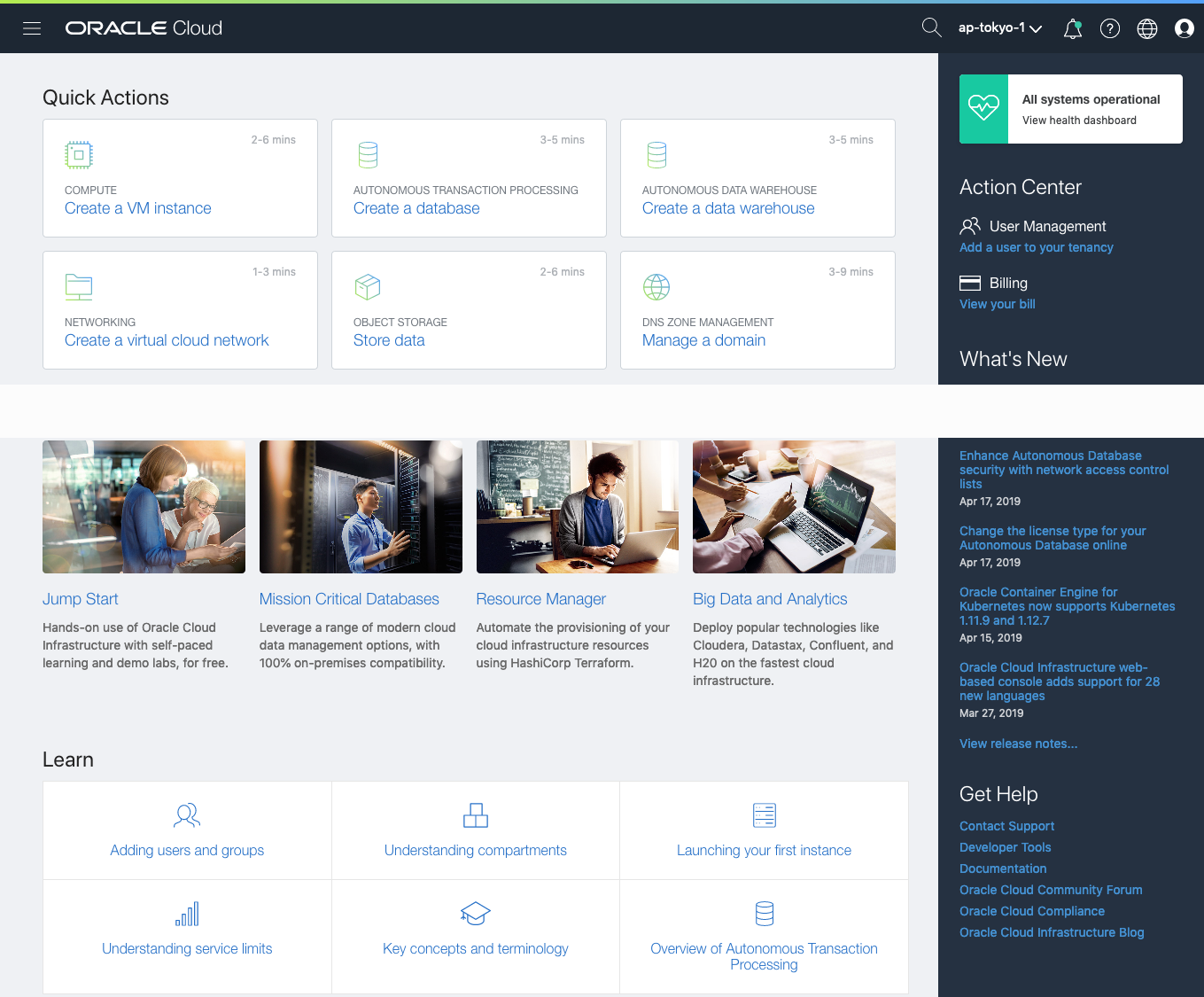The width and height of the screenshot is (1204, 997).
Task: Open the notifications bell icon
Action: point(1073,28)
